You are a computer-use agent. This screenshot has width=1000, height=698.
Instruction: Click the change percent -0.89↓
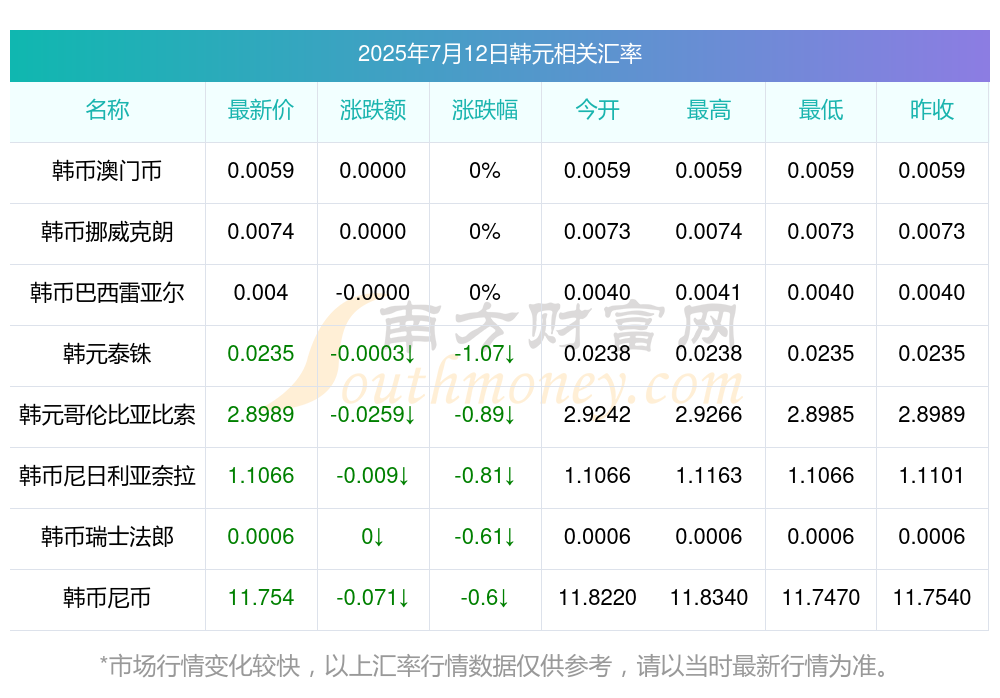(x=485, y=415)
